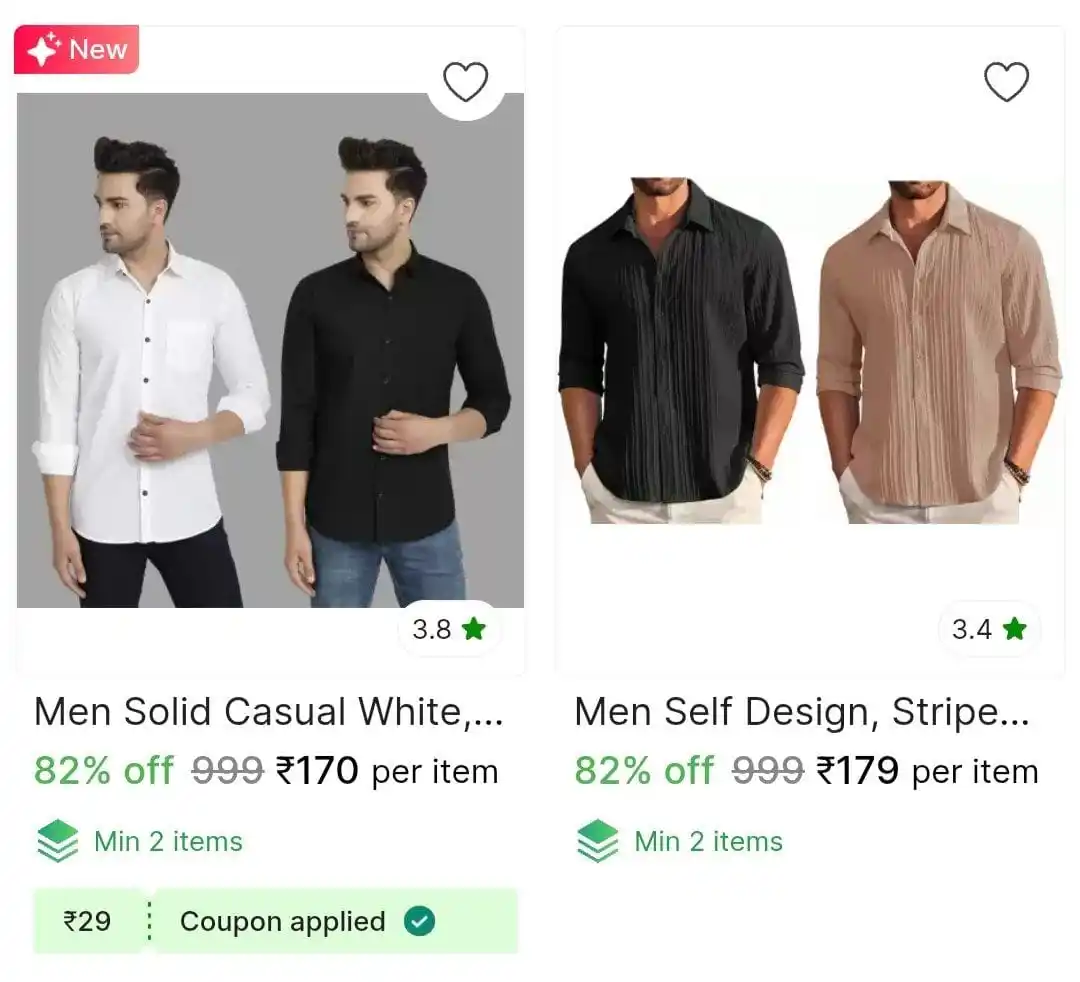1080x982 pixels.
Task: Tap the star inside the 3.4 rating badge
Action: click(x=1014, y=629)
